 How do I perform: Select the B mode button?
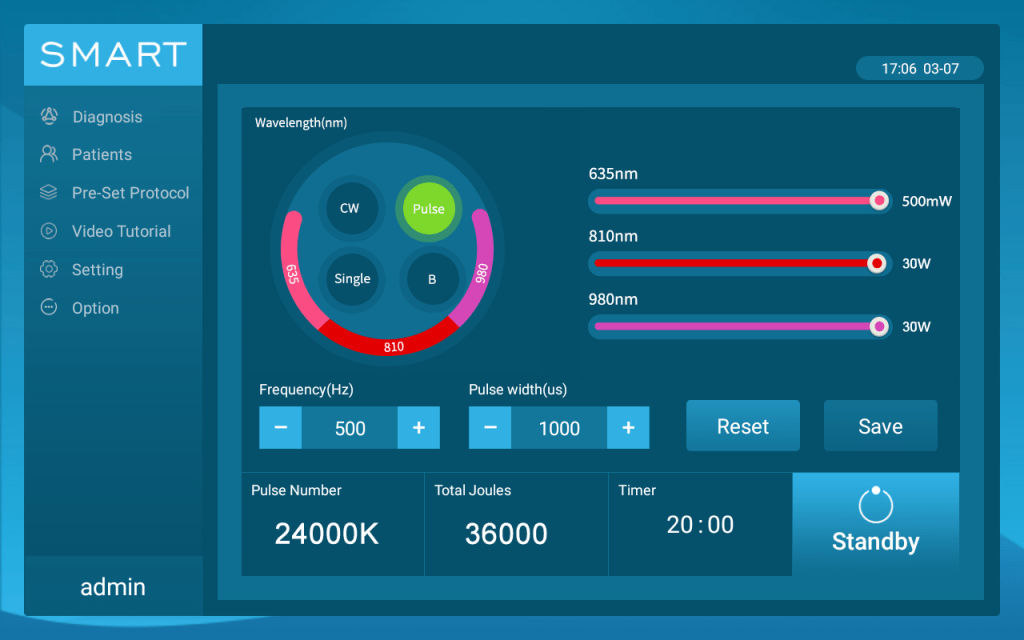[432, 279]
